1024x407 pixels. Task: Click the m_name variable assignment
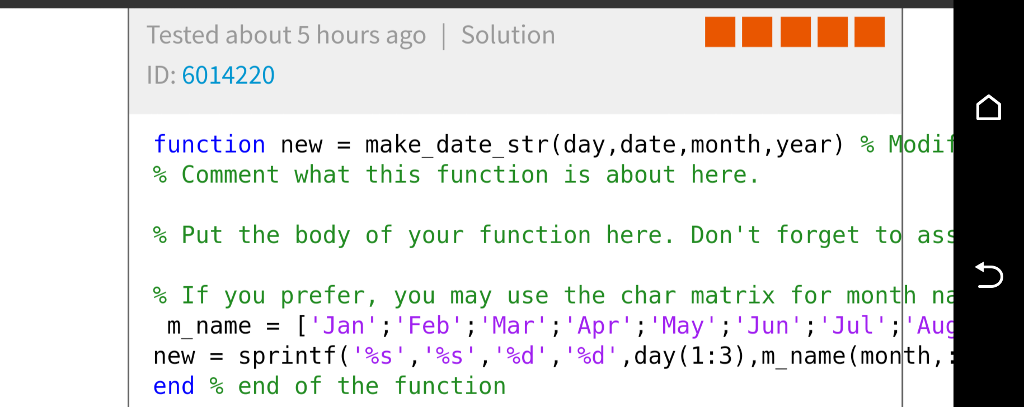pos(209,325)
